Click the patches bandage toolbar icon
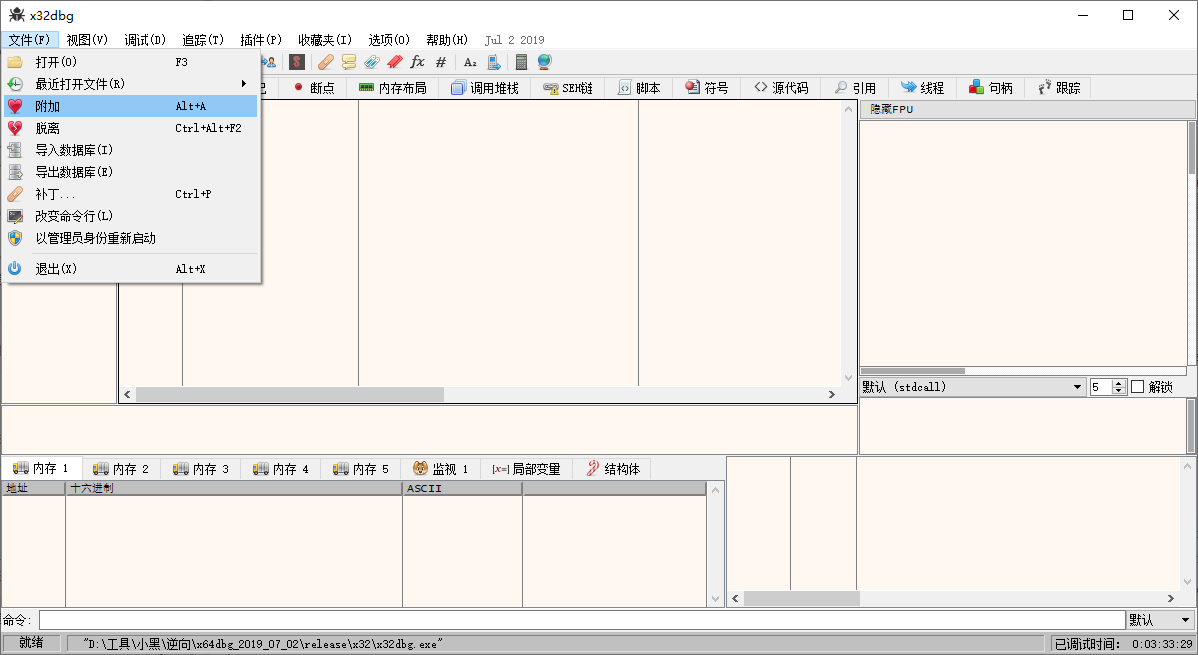 (326, 62)
